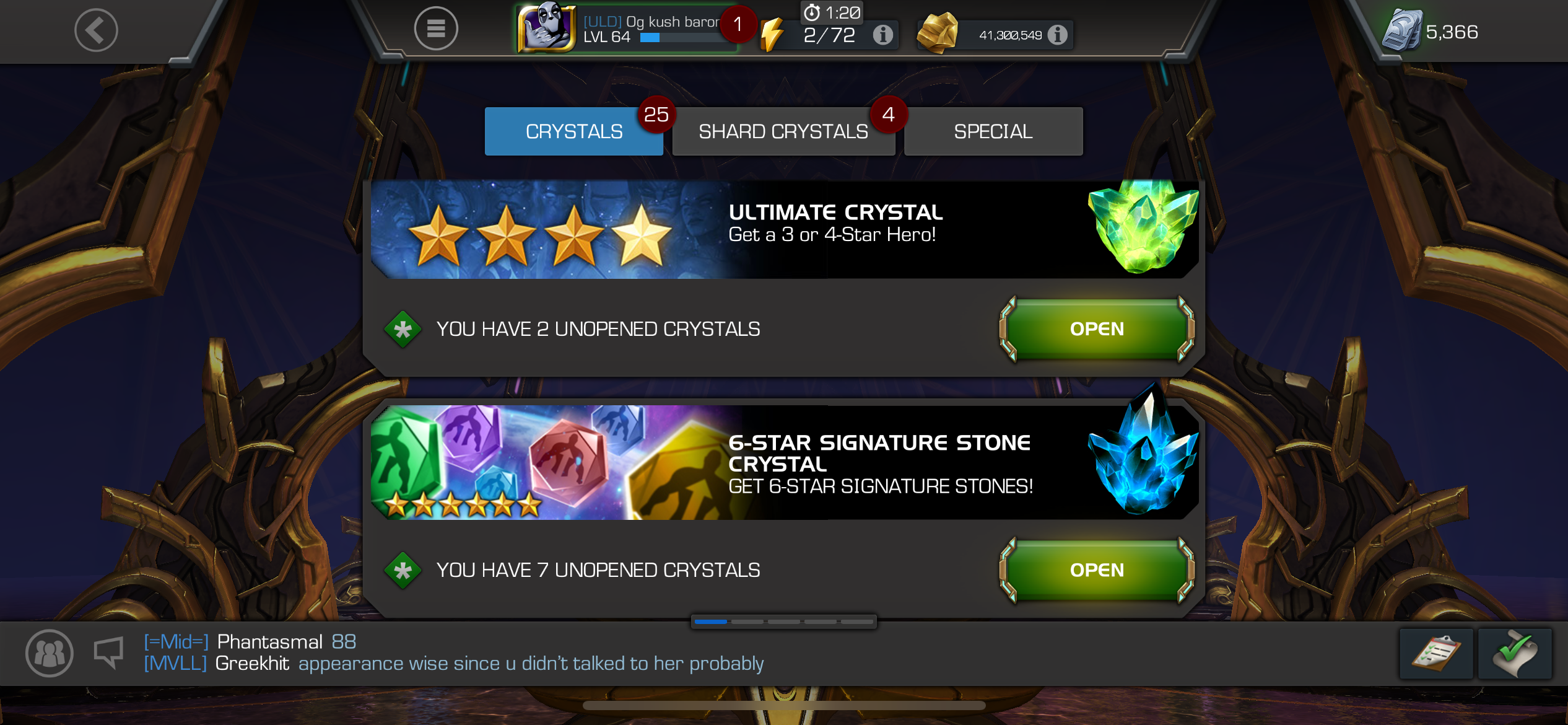Go back using the arrow icon

(96, 30)
